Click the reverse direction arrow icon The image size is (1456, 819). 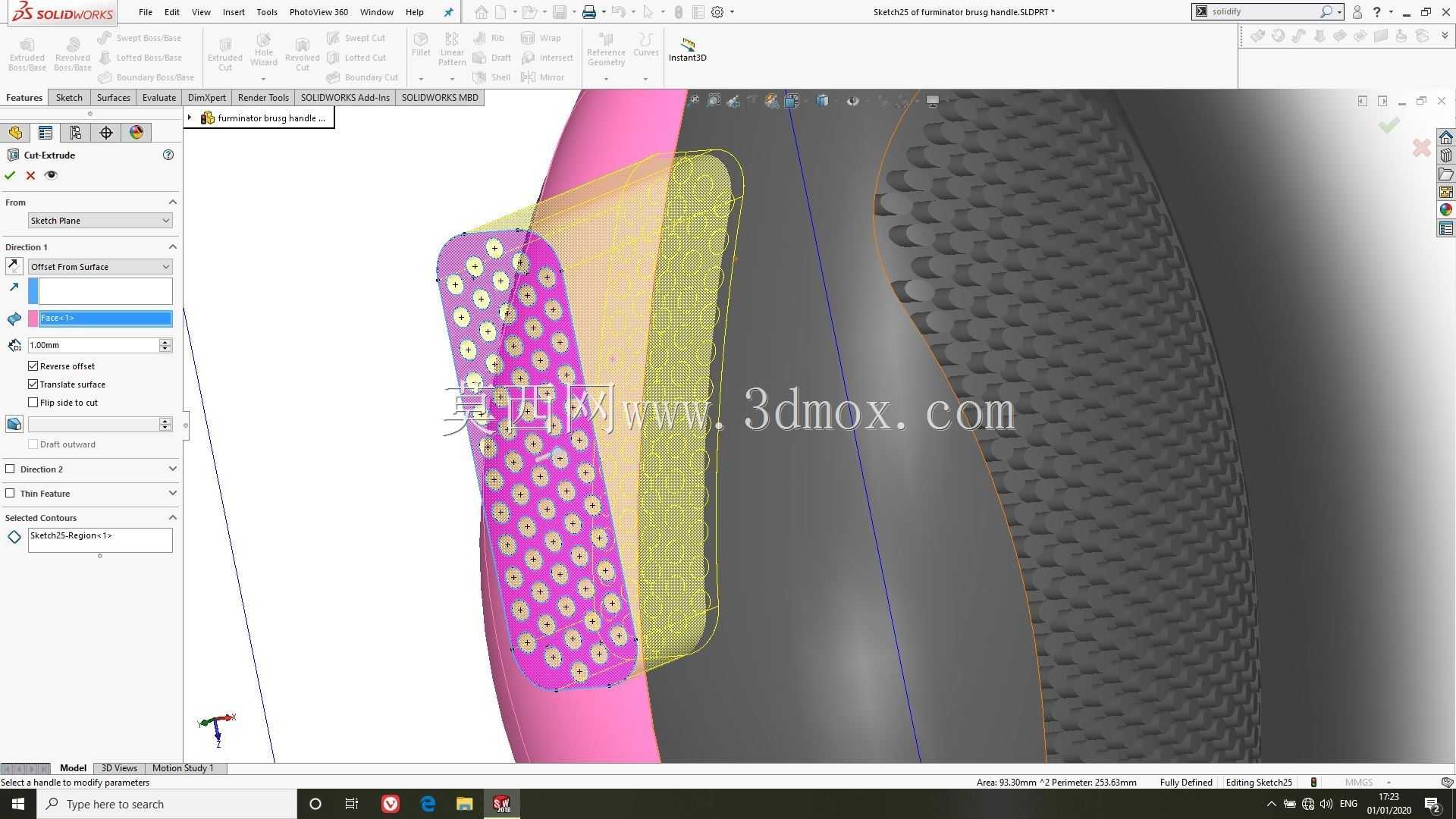tap(14, 266)
